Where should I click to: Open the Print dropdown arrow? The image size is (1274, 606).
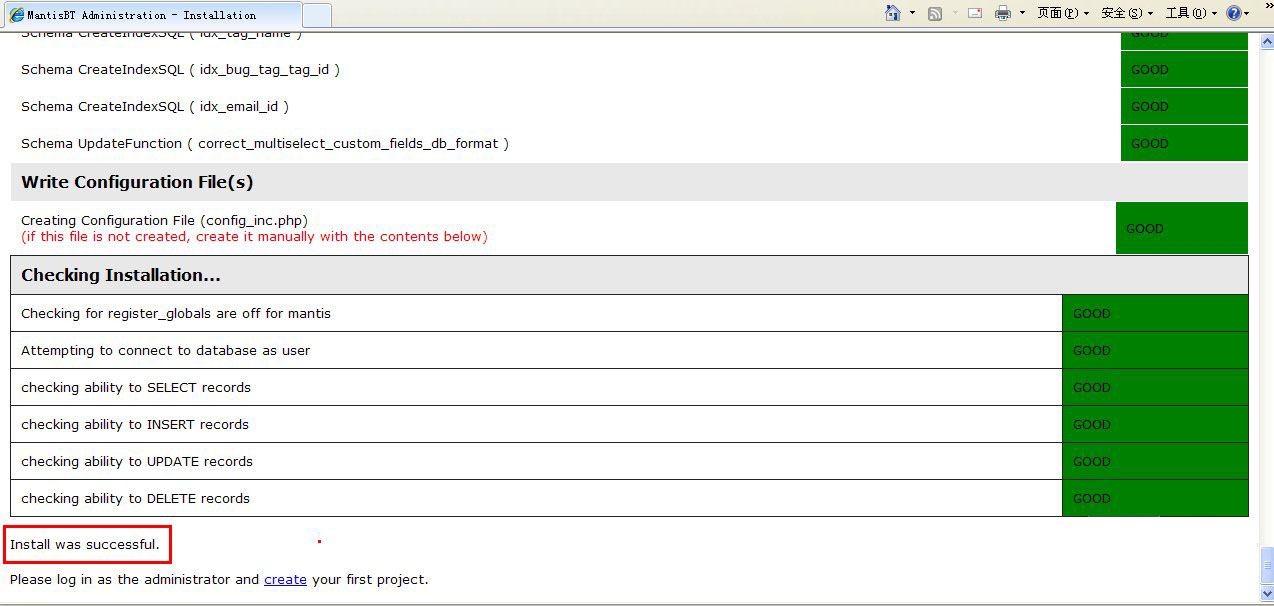(x=1022, y=14)
